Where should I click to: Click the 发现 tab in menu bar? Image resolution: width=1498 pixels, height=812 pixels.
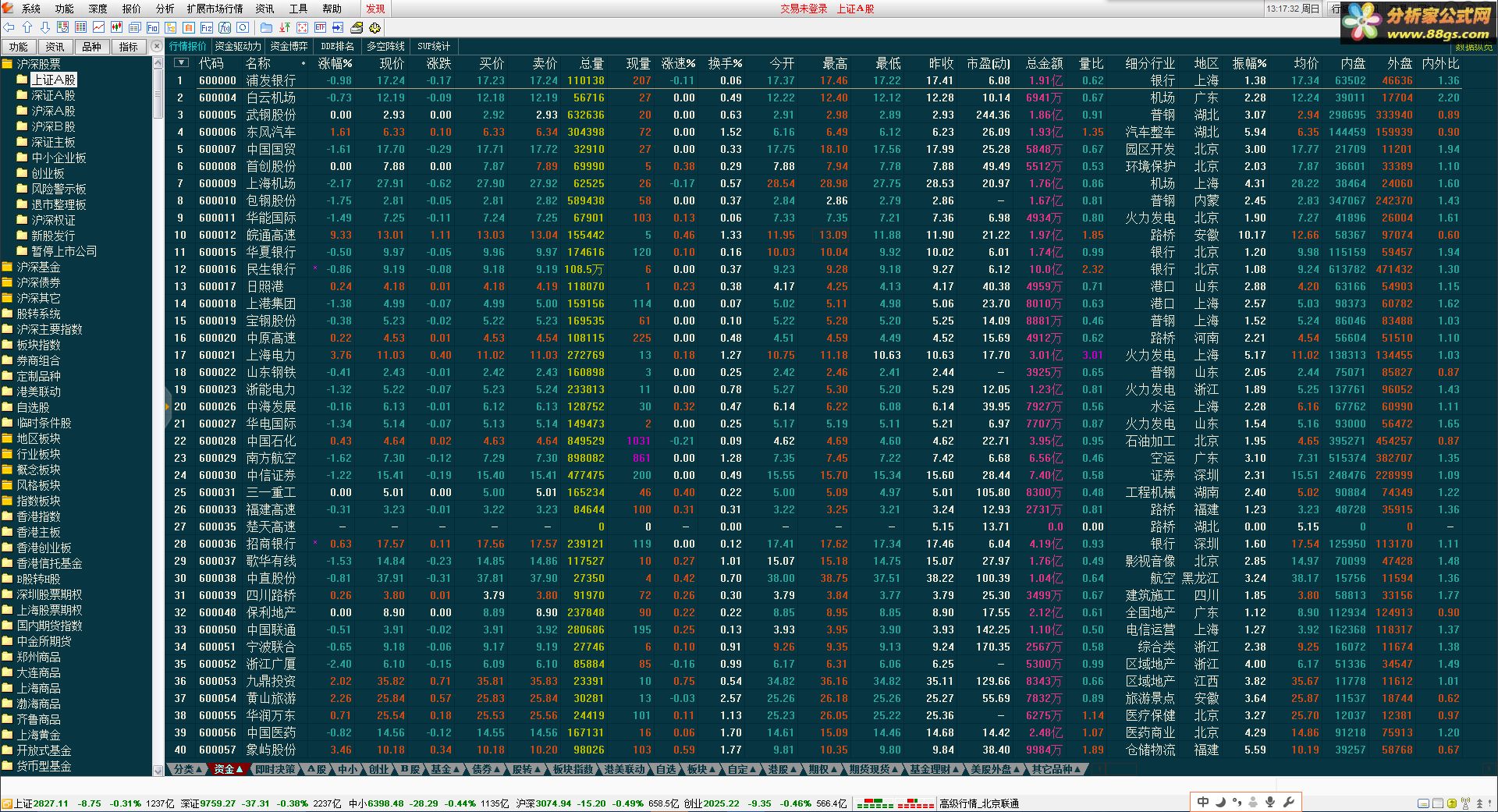coord(375,9)
